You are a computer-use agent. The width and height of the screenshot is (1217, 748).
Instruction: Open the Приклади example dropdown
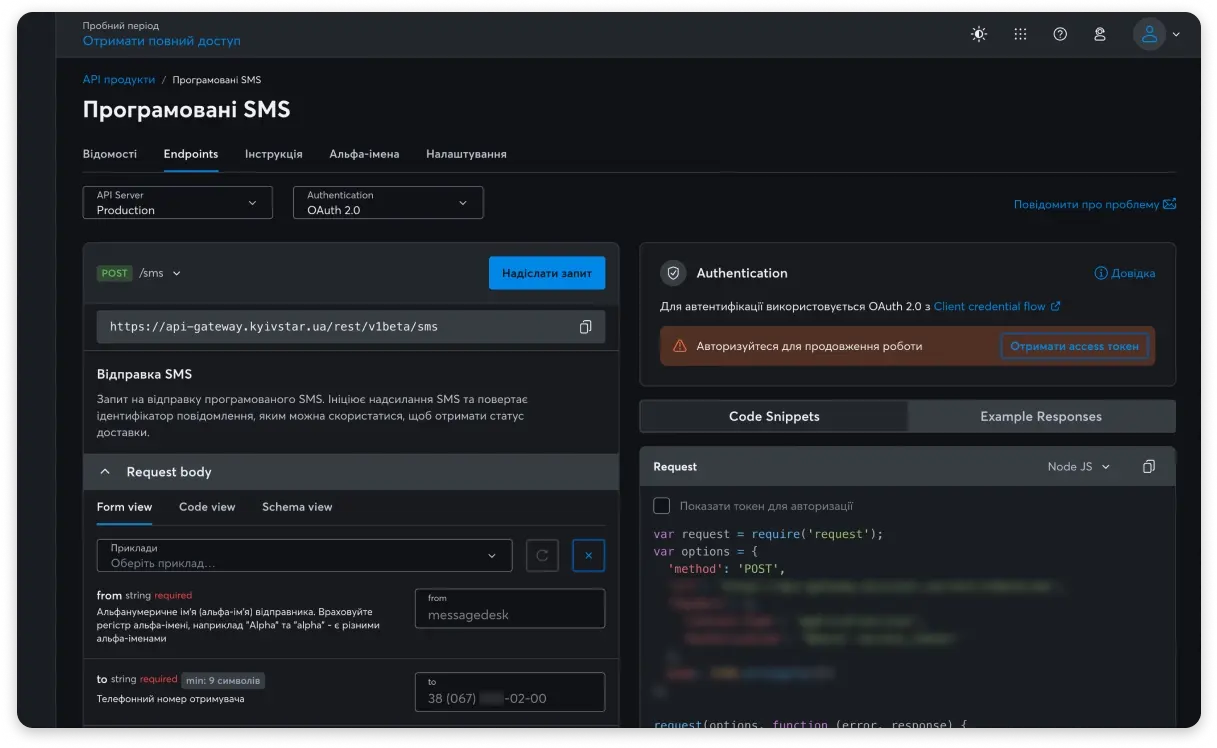click(304, 555)
